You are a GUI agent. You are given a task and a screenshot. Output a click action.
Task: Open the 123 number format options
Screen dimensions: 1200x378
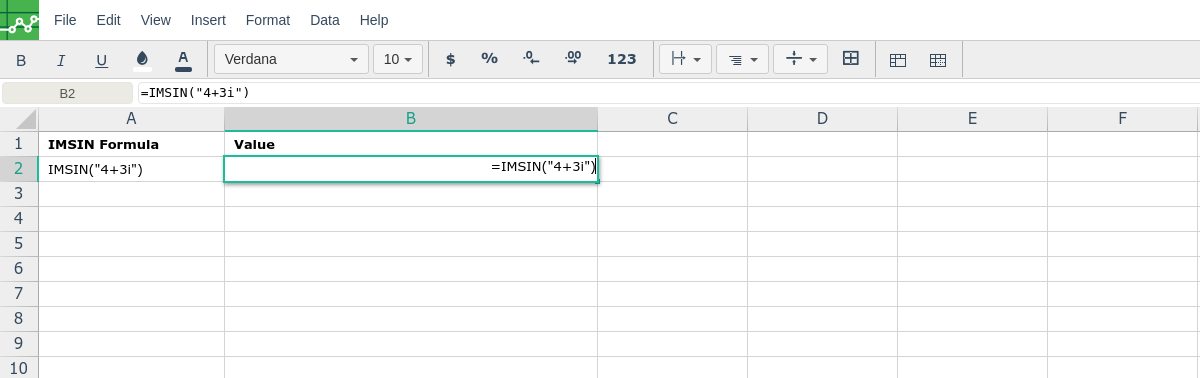point(622,59)
